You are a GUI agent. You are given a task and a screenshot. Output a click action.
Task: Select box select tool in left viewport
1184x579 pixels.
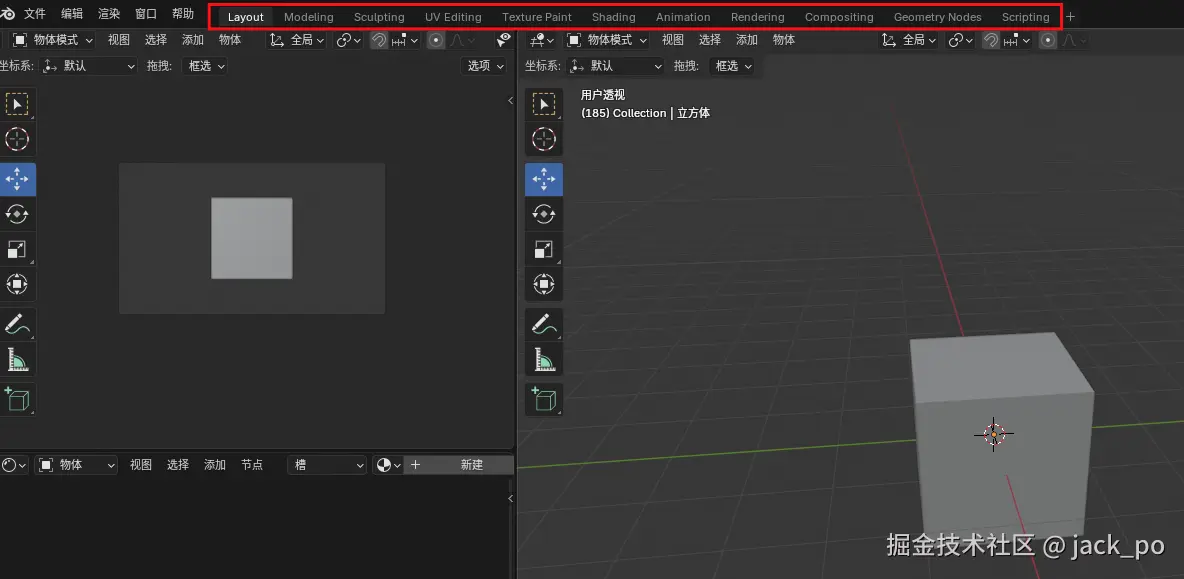pyautogui.click(x=17, y=104)
